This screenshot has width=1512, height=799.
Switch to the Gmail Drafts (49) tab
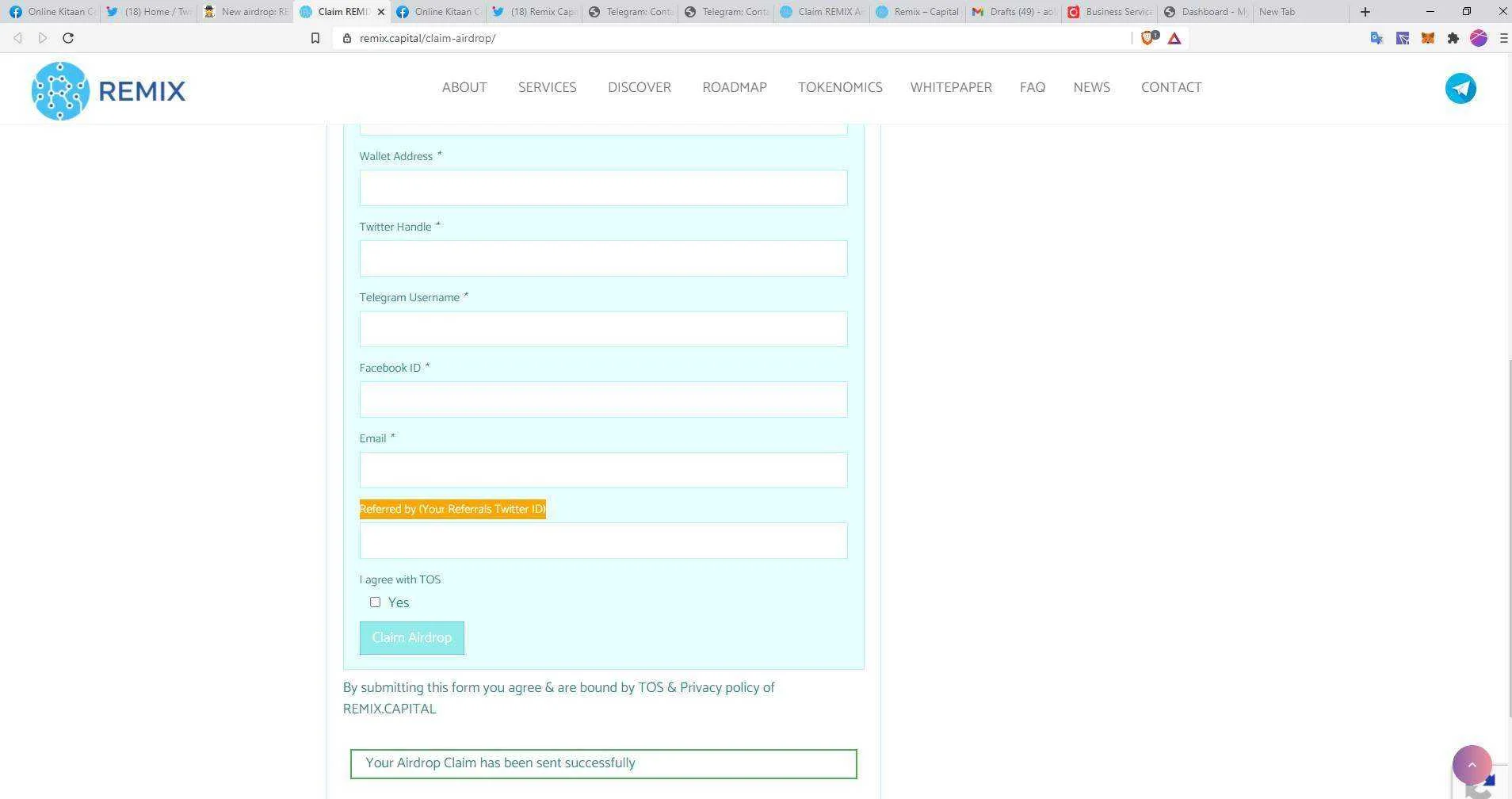(1014, 12)
